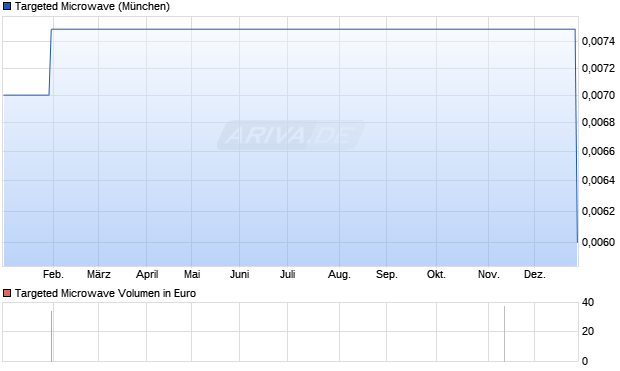Click the Okt. month label
This screenshot has width=620, height=371.
pos(436,274)
